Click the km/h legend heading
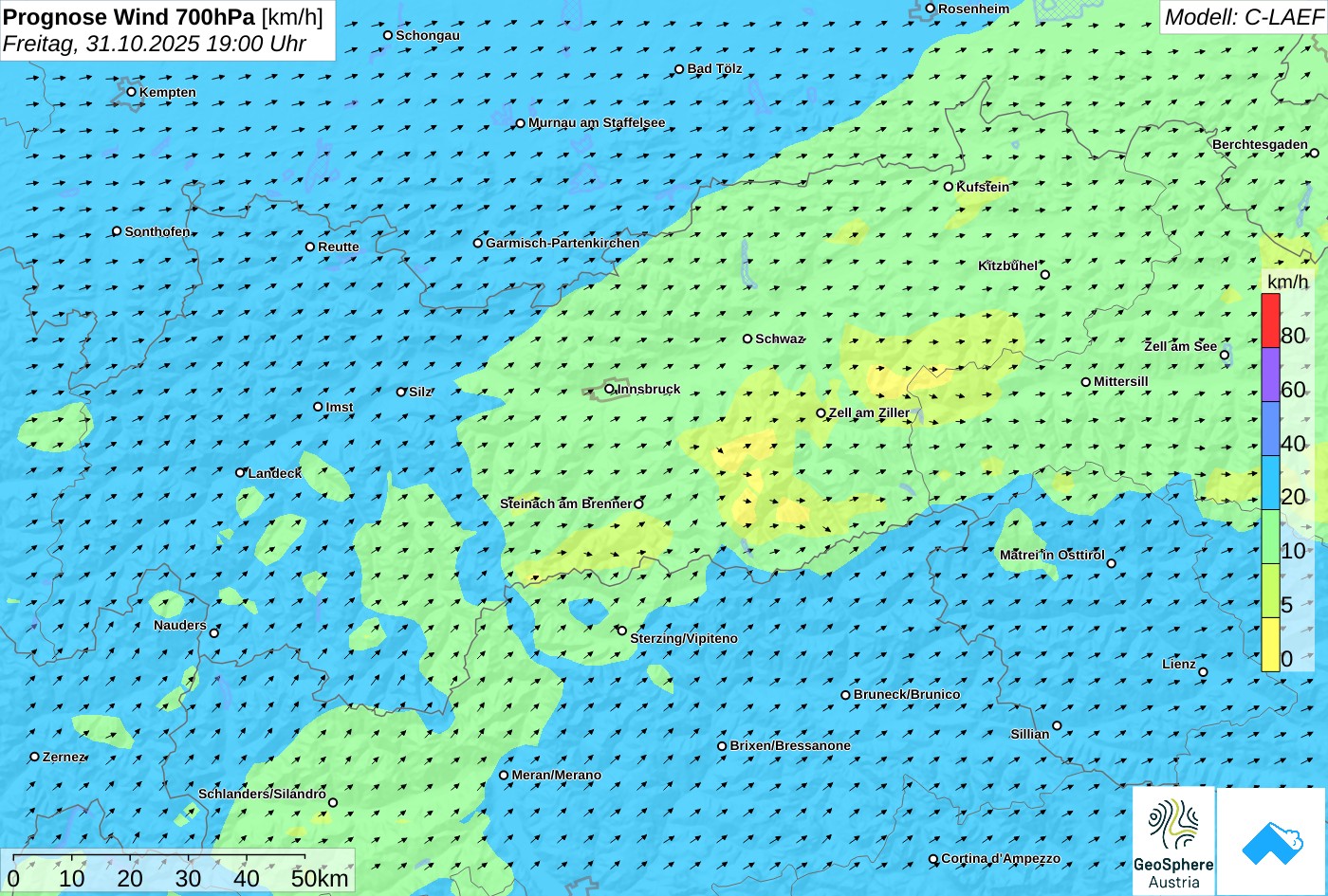Screen dimensions: 1328x896 pos(1287,283)
